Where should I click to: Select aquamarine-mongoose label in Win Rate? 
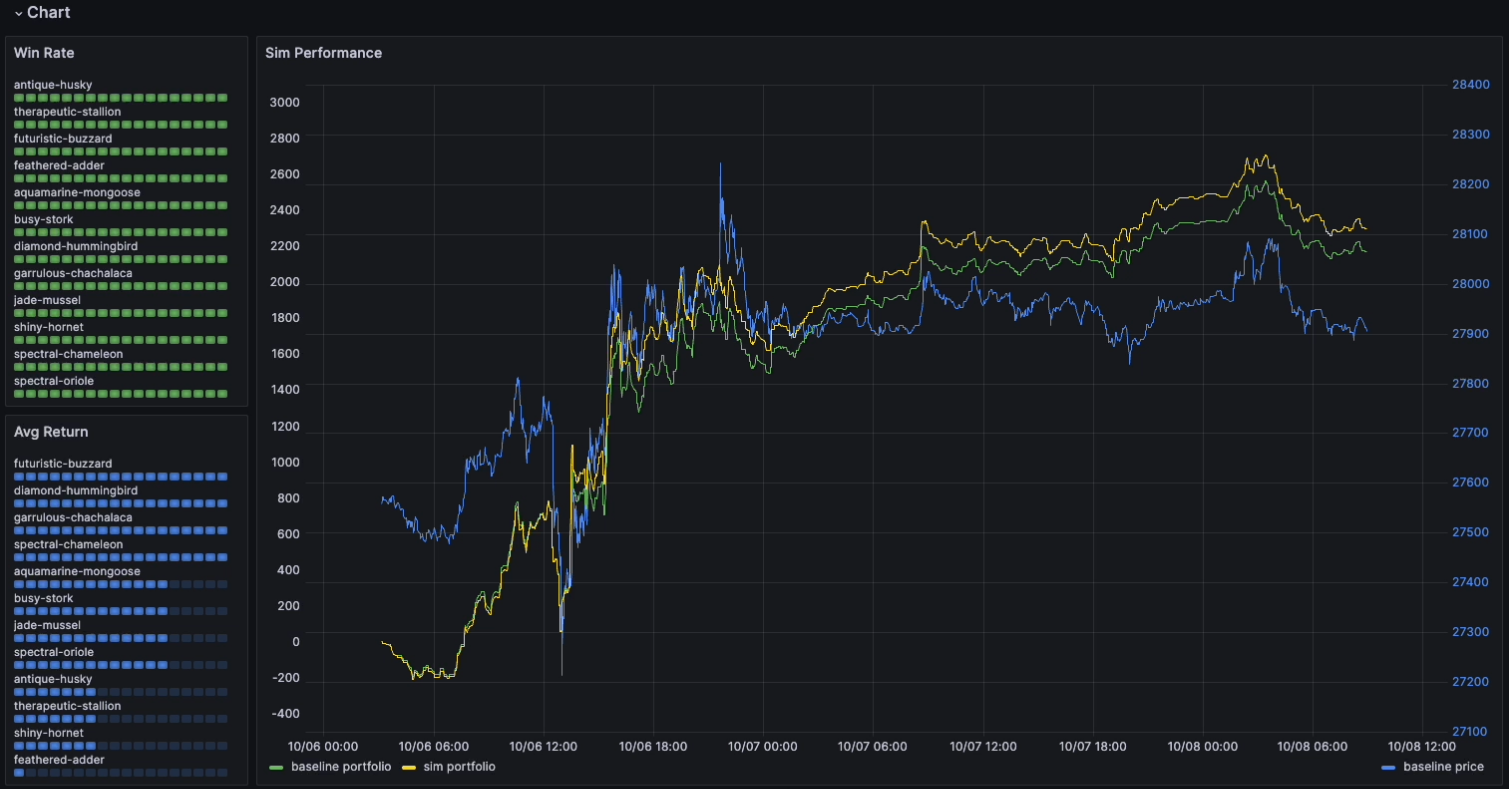(77, 193)
